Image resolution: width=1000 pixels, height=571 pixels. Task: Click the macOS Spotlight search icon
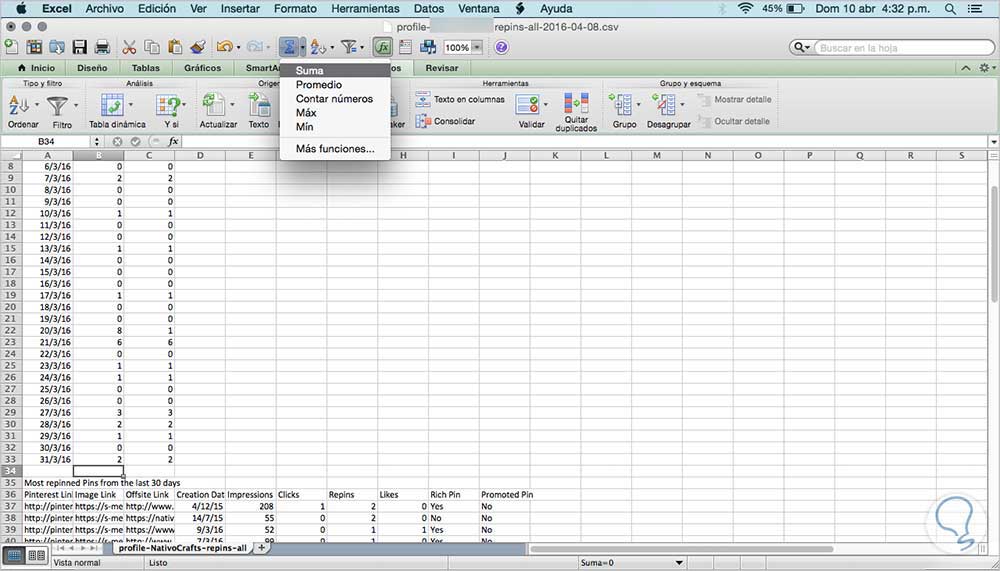pyautogui.click(x=950, y=9)
